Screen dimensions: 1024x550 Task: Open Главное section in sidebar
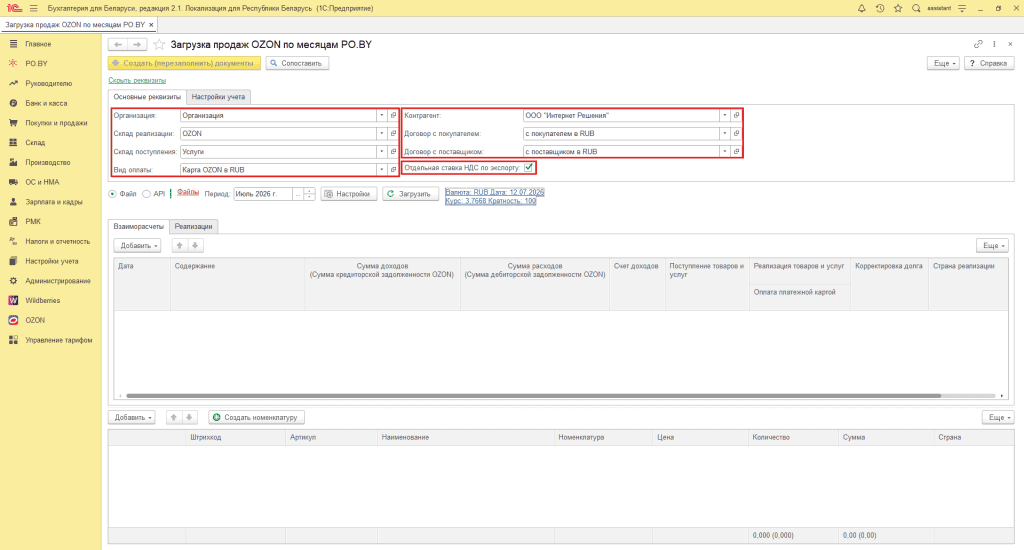click(38, 44)
